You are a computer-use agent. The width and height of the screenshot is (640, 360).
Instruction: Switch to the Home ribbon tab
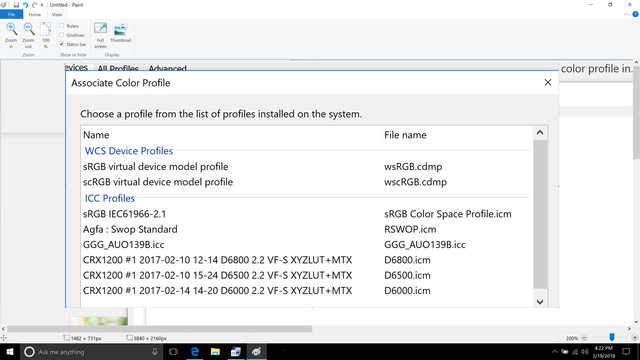pyautogui.click(x=35, y=14)
